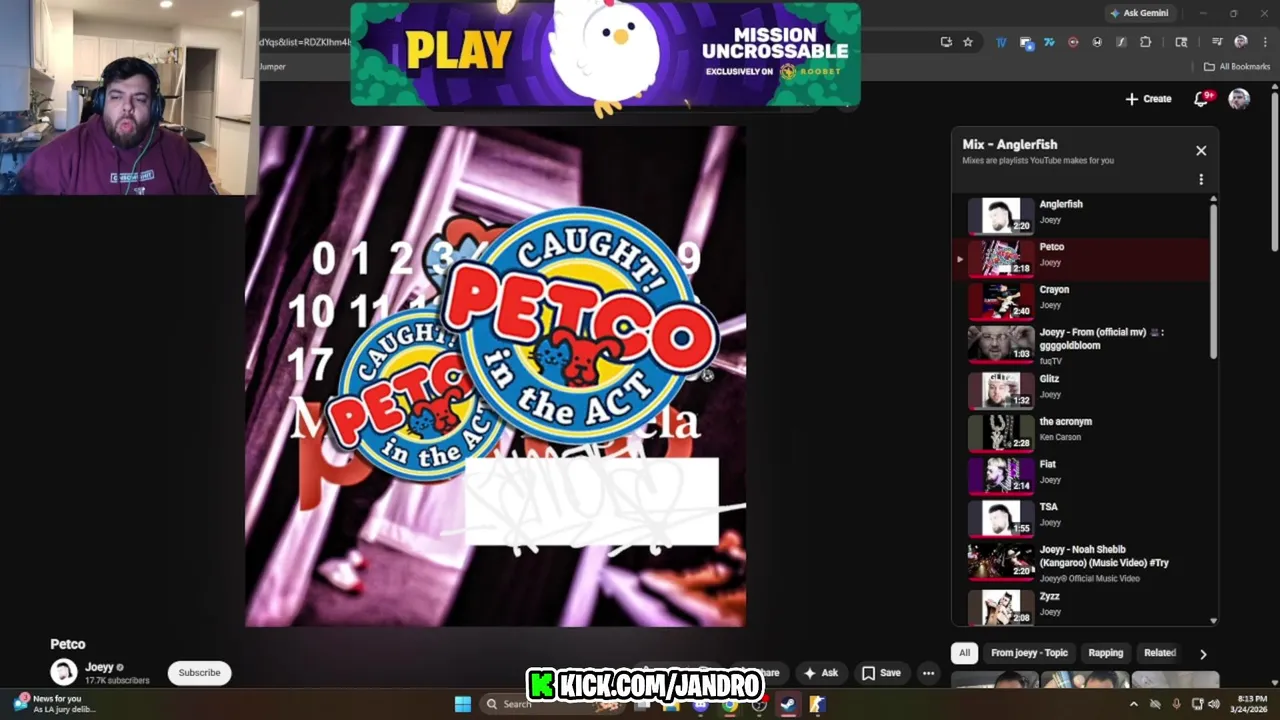Open the YouTube account avatar menu
The image size is (1280, 720).
1239,99
